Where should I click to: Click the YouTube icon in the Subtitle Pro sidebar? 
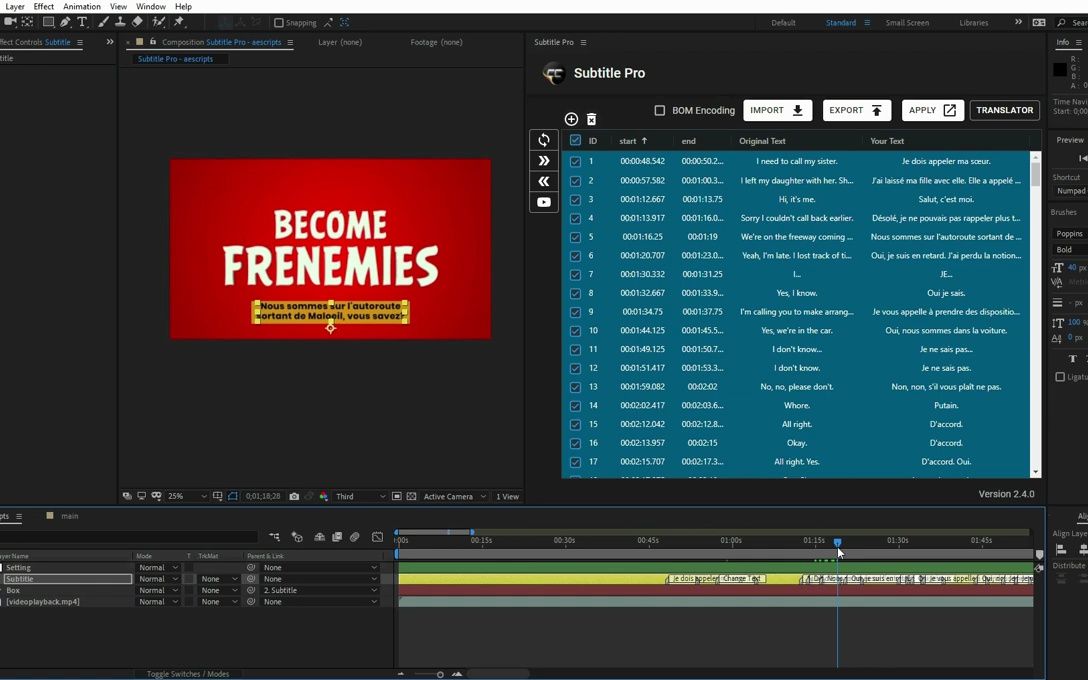coord(543,202)
